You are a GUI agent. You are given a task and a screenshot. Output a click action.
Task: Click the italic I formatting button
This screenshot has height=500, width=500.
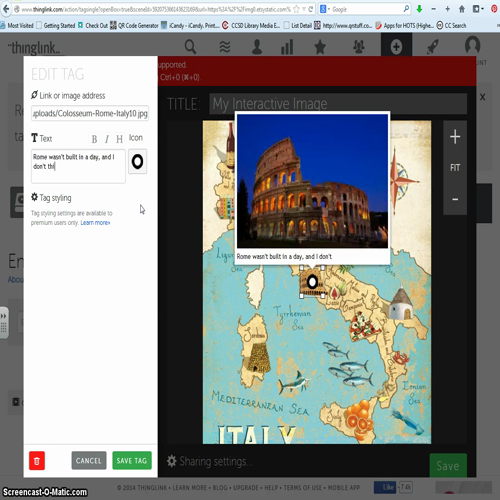[107, 139]
